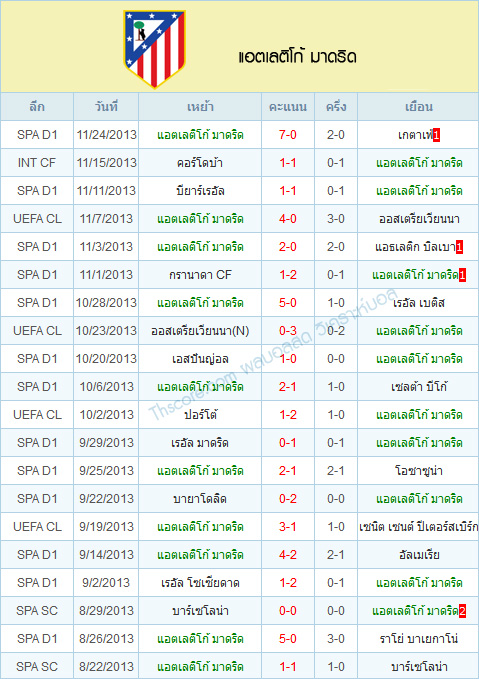This screenshot has width=479, height=679.
Task: Click the 3-1 score on 9/19/2013
Action: [x=288, y=527]
